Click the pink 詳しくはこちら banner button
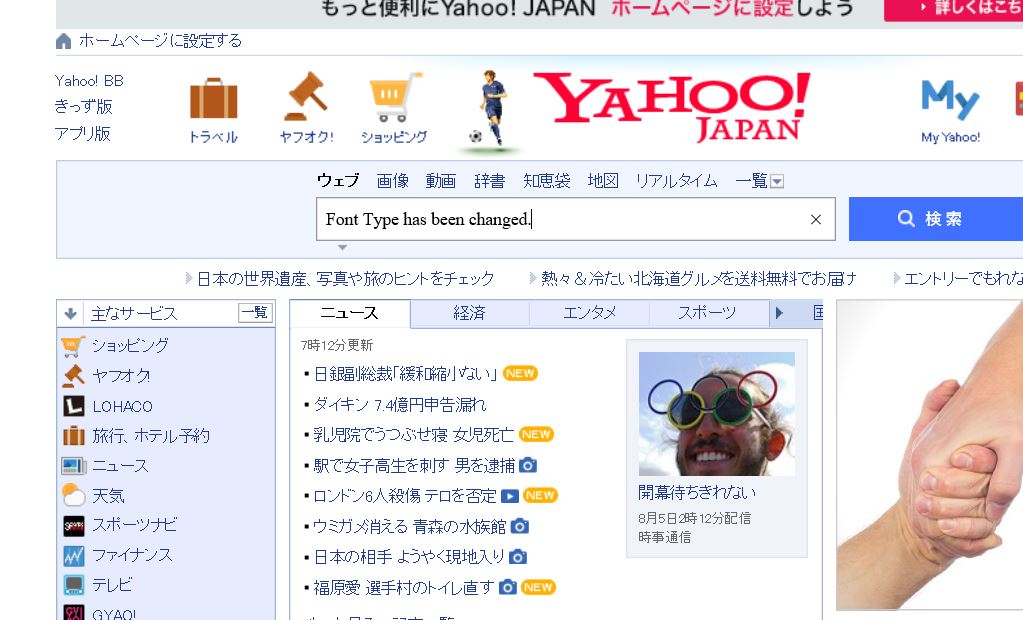This screenshot has width=1023, height=620. [x=953, y=8]
